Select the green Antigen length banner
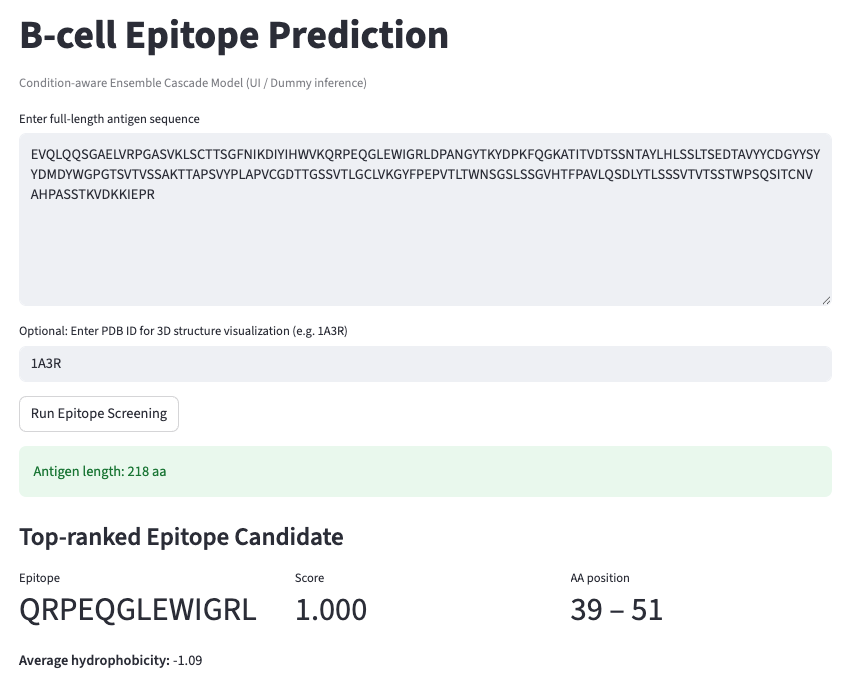This screenshot has height=682, width=853. (425, 472)
